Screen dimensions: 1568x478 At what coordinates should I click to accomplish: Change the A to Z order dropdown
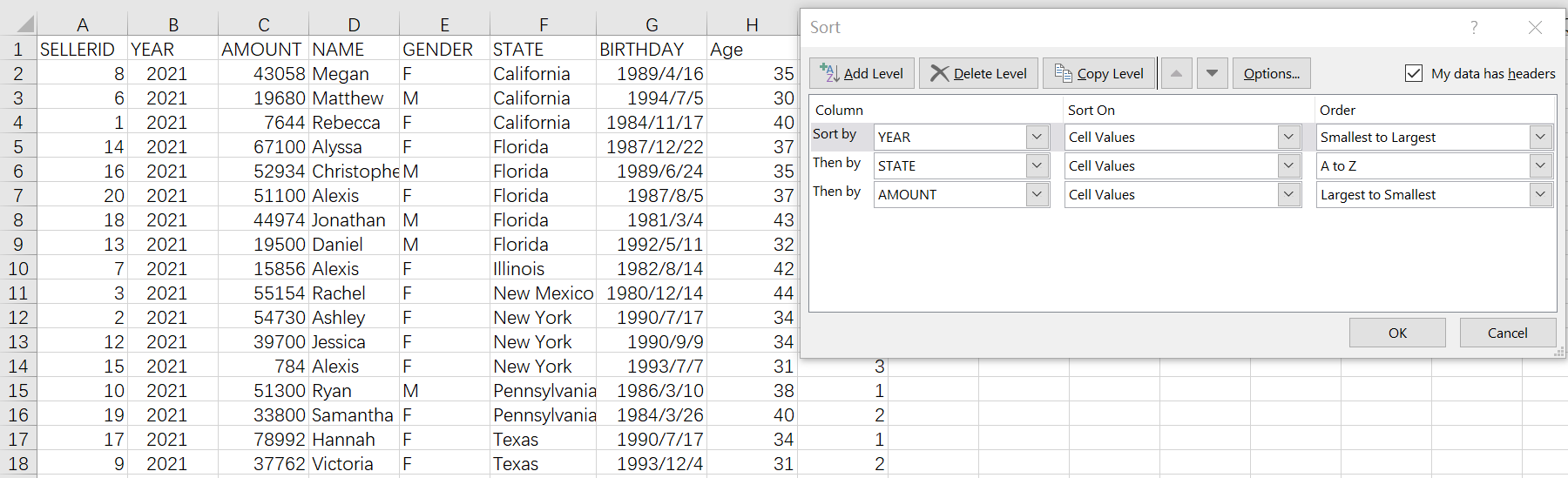[1540, 165]
